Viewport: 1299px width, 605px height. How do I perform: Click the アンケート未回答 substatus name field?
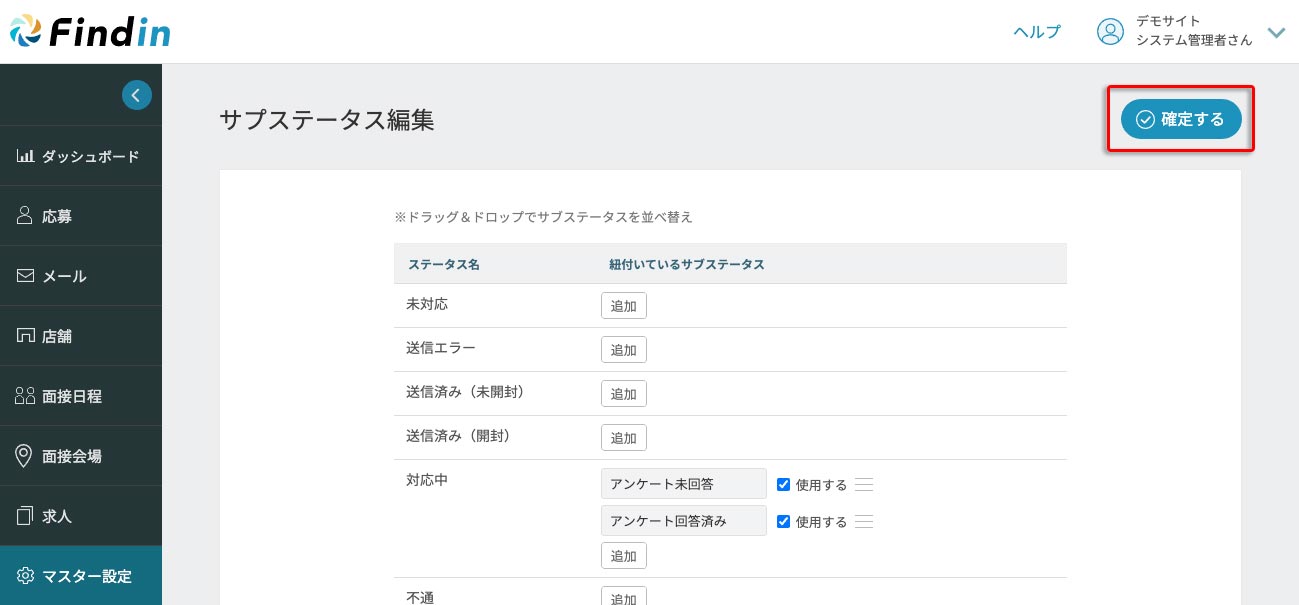pyautogui.click(x=684, y=484)
